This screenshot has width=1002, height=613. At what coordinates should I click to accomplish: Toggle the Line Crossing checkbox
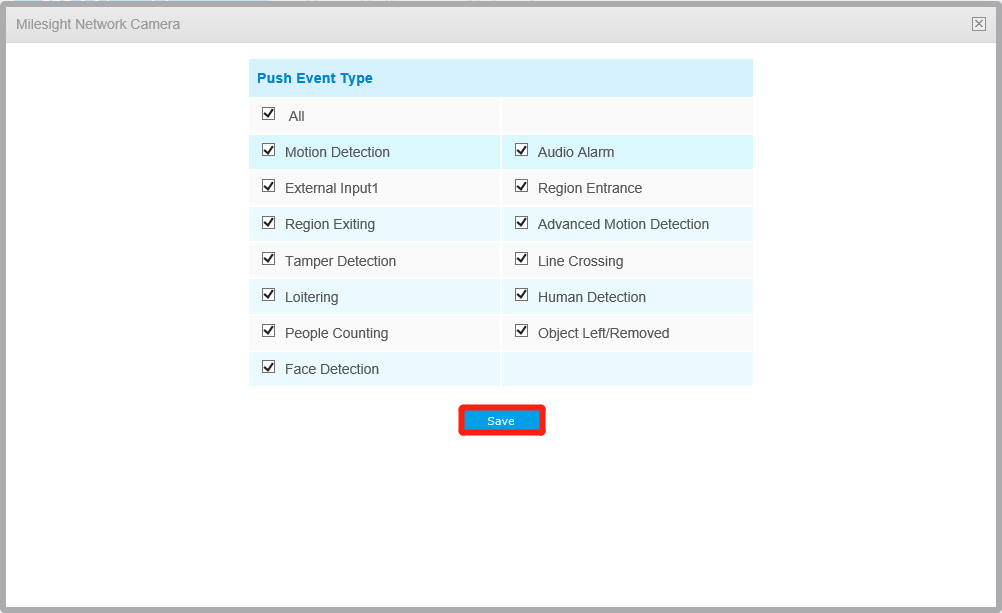point(521,259)
